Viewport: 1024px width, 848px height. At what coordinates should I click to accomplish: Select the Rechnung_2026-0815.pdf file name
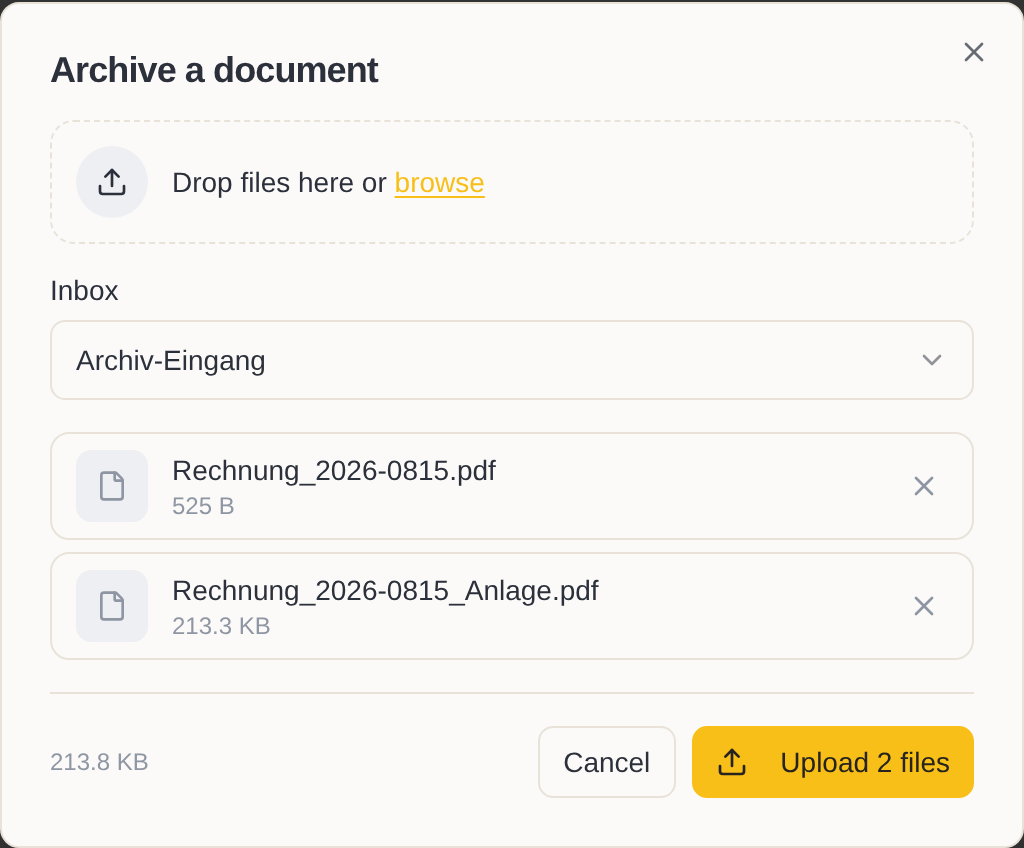tap(334, 470)
